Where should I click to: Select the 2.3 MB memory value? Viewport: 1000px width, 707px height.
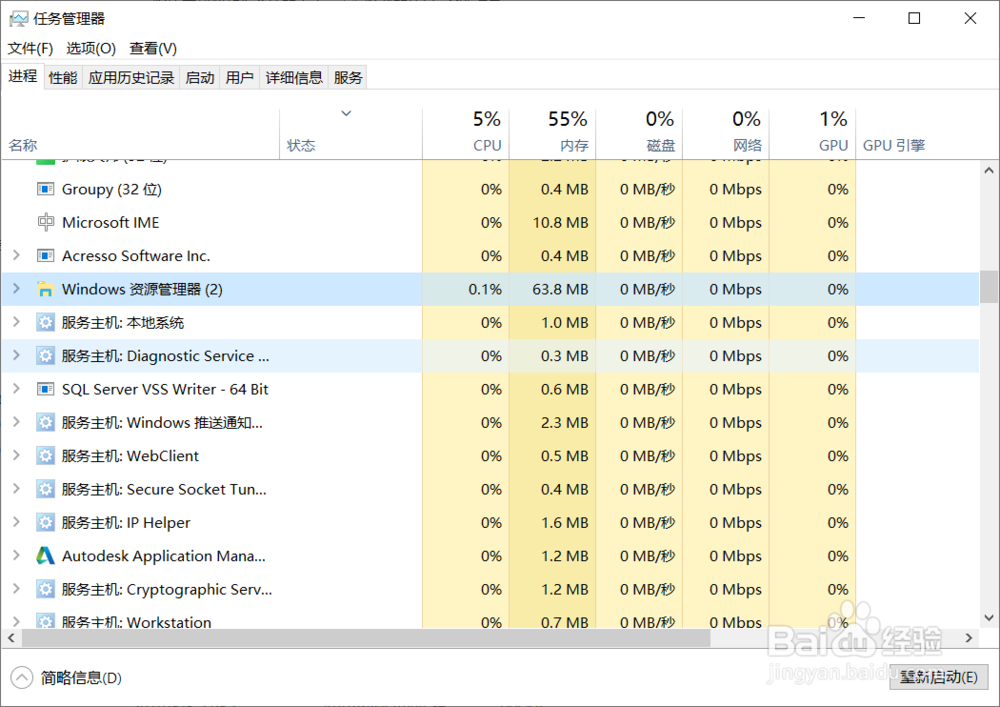pyautogui.click(x=564, y=423)
